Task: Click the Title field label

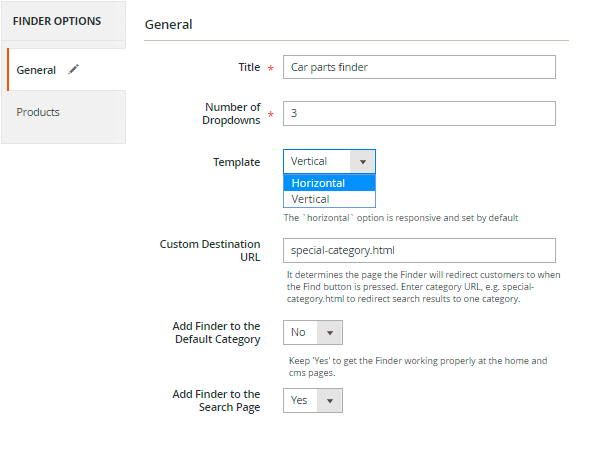Action: click(248, 67)
